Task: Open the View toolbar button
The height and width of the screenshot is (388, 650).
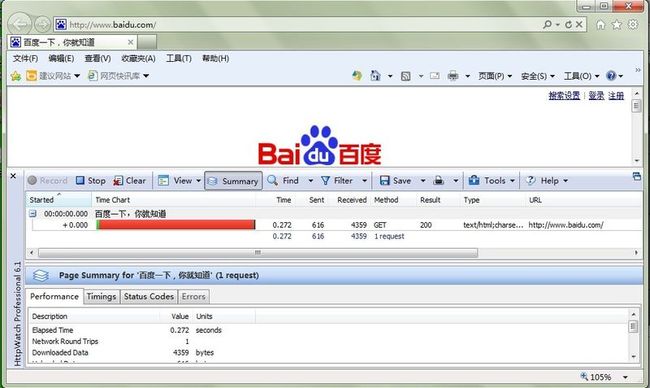Action: (x=175, y=181)
